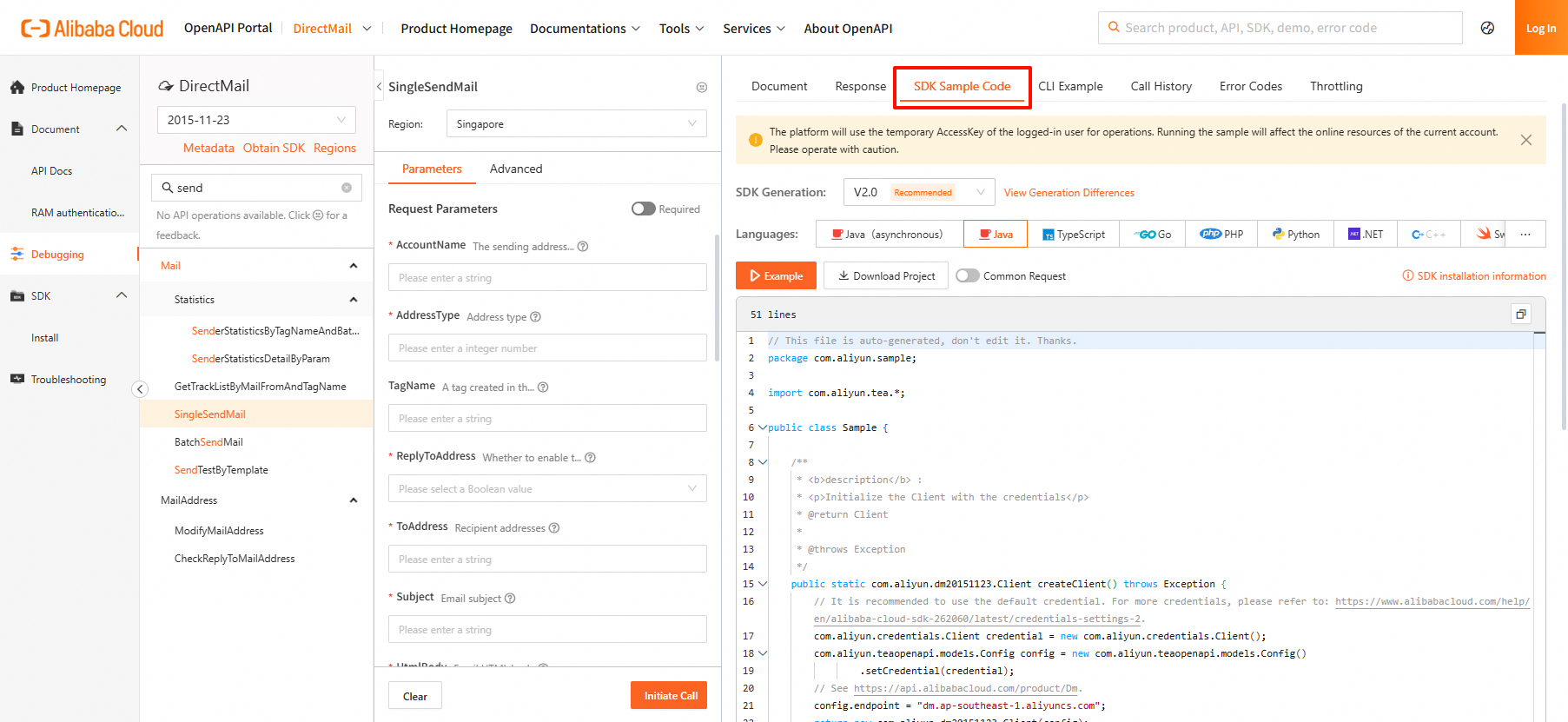Click the help icon next to AccountName
Viewport: 1568px width, 722px height.
[x=583, y=247]
